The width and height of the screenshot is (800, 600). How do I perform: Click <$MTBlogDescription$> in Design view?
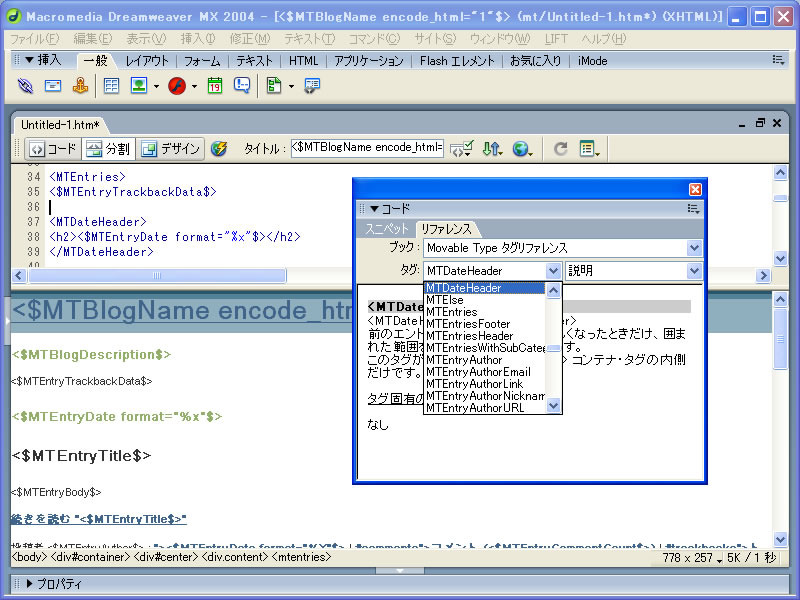[x=91, y=355]
